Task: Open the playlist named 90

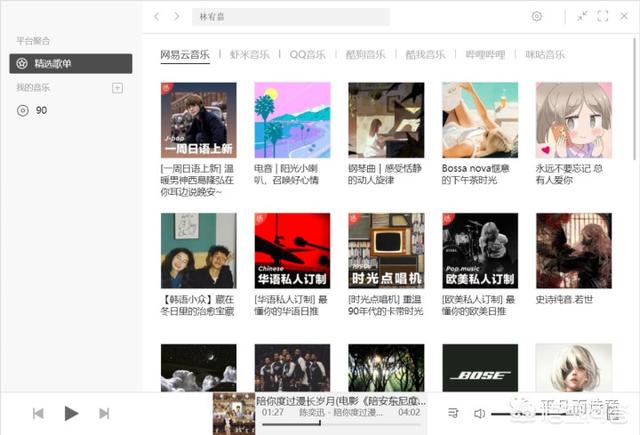Action: tap(40, 110)
